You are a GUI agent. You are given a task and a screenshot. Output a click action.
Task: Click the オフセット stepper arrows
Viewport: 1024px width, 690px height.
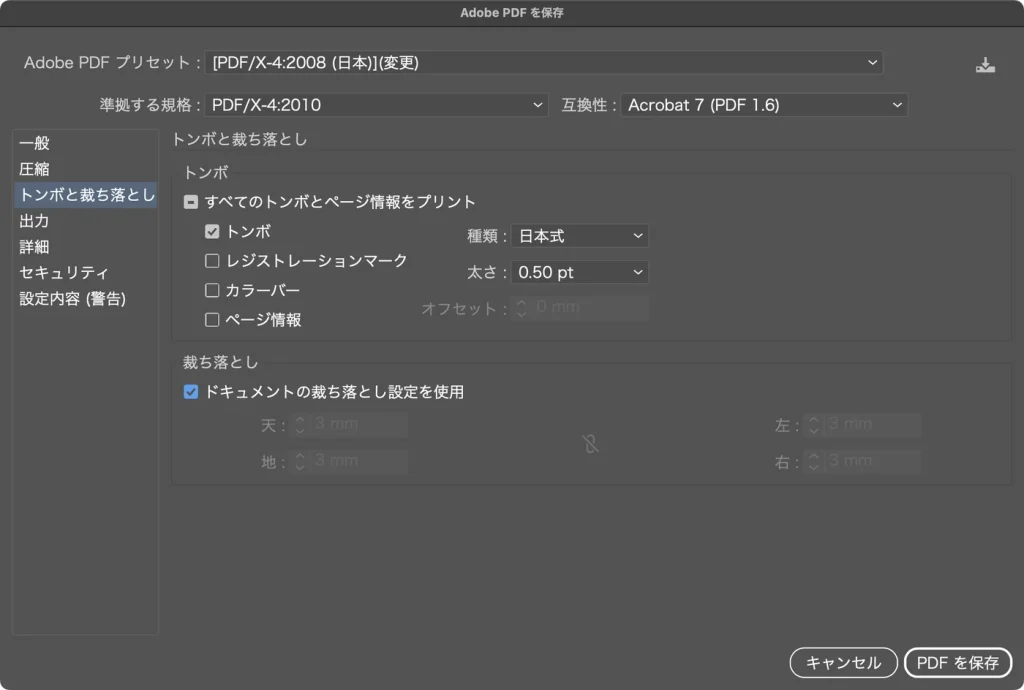click(x=521, y=308)
